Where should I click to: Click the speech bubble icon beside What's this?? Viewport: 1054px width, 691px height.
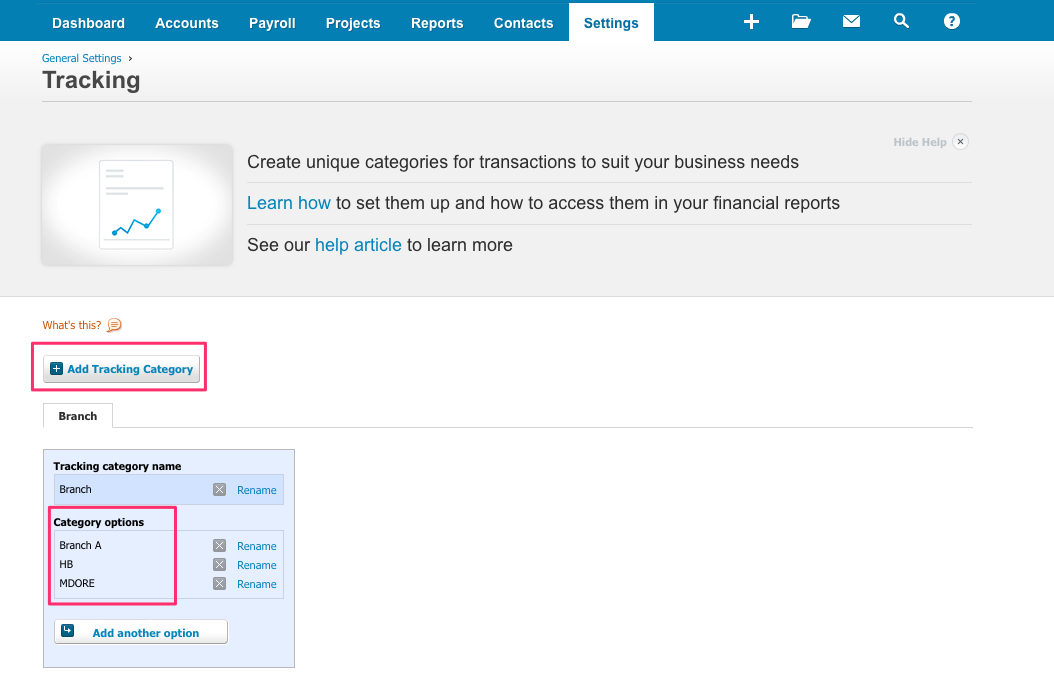point(114,325)
